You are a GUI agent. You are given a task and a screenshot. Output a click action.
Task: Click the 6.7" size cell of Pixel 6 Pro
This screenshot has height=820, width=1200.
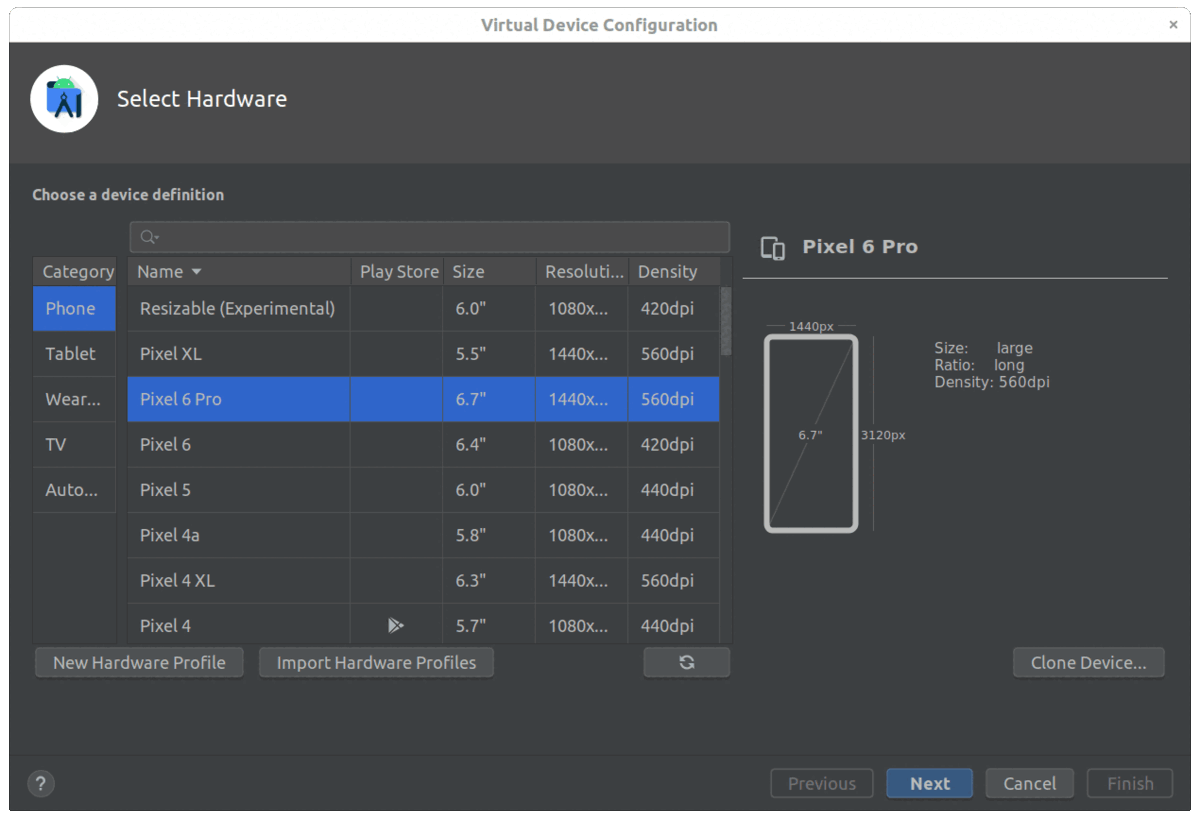pos(489,399)
